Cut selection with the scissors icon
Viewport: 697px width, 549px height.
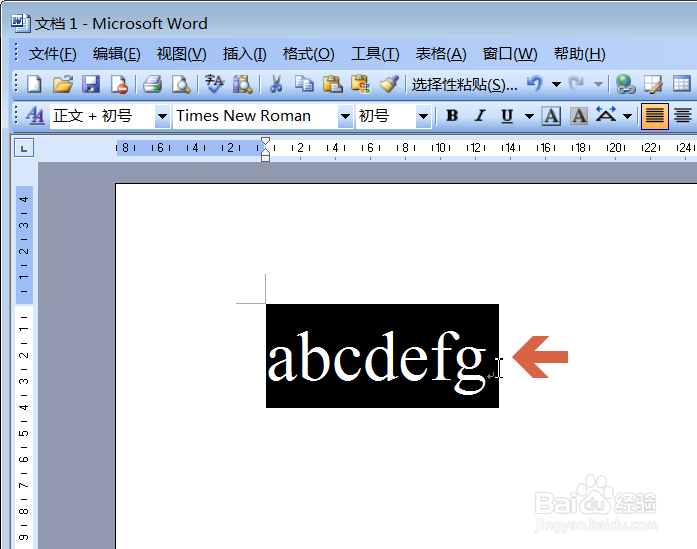click(276, 84)
